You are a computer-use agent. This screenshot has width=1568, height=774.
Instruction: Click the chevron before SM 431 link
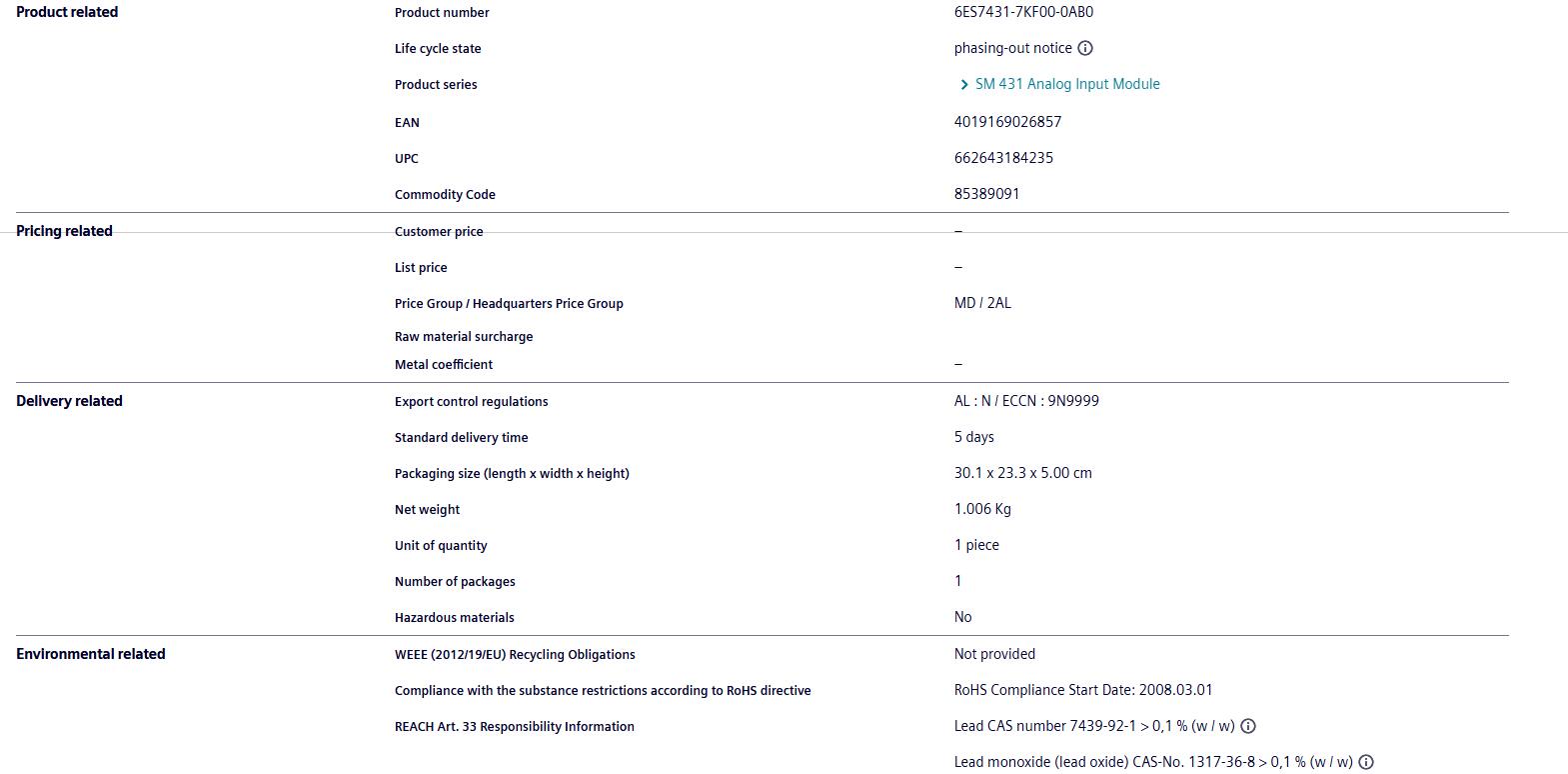pyautogui.click(x=963, y=85)
